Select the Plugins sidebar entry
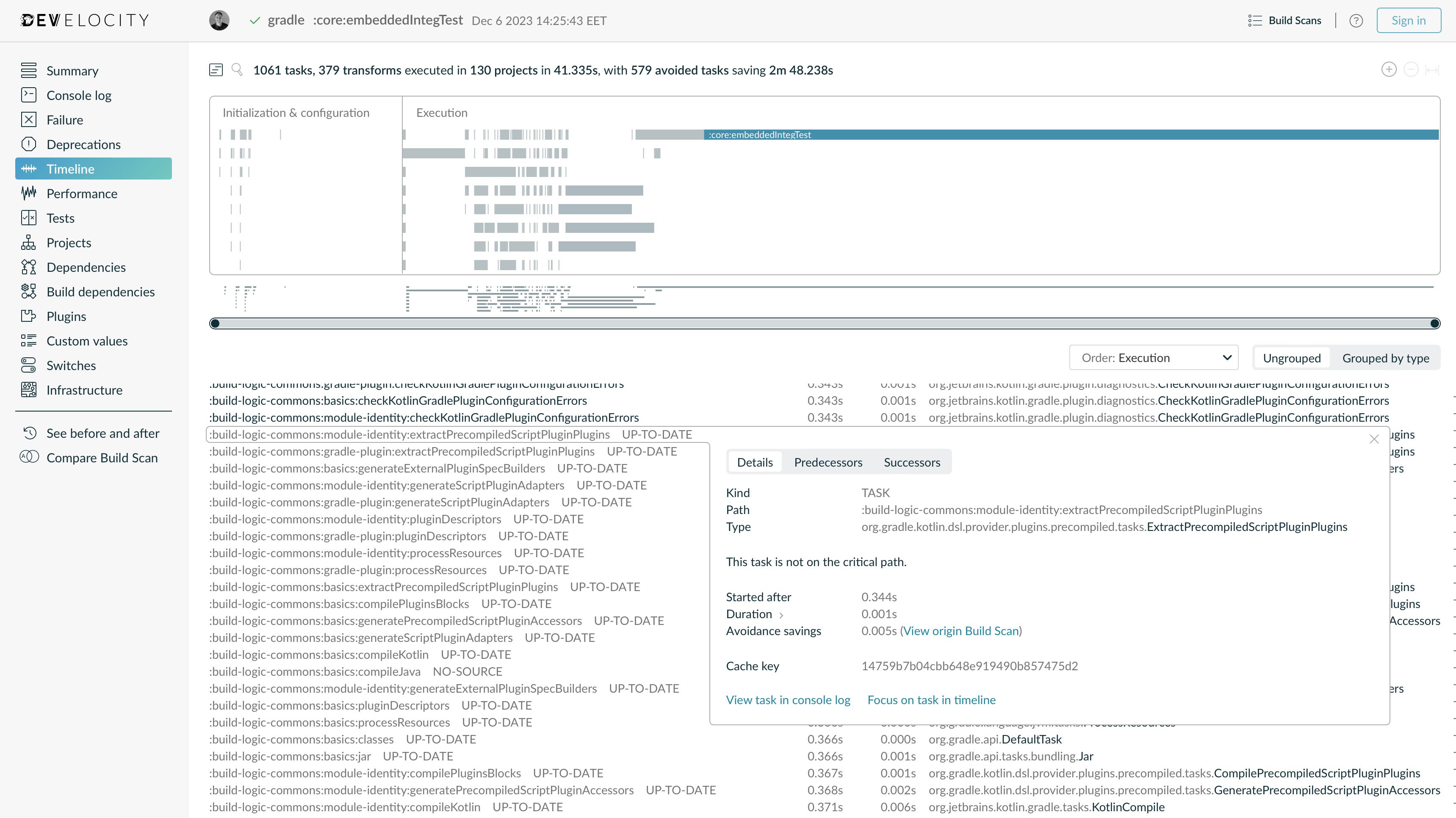 (x=66, y=316)
